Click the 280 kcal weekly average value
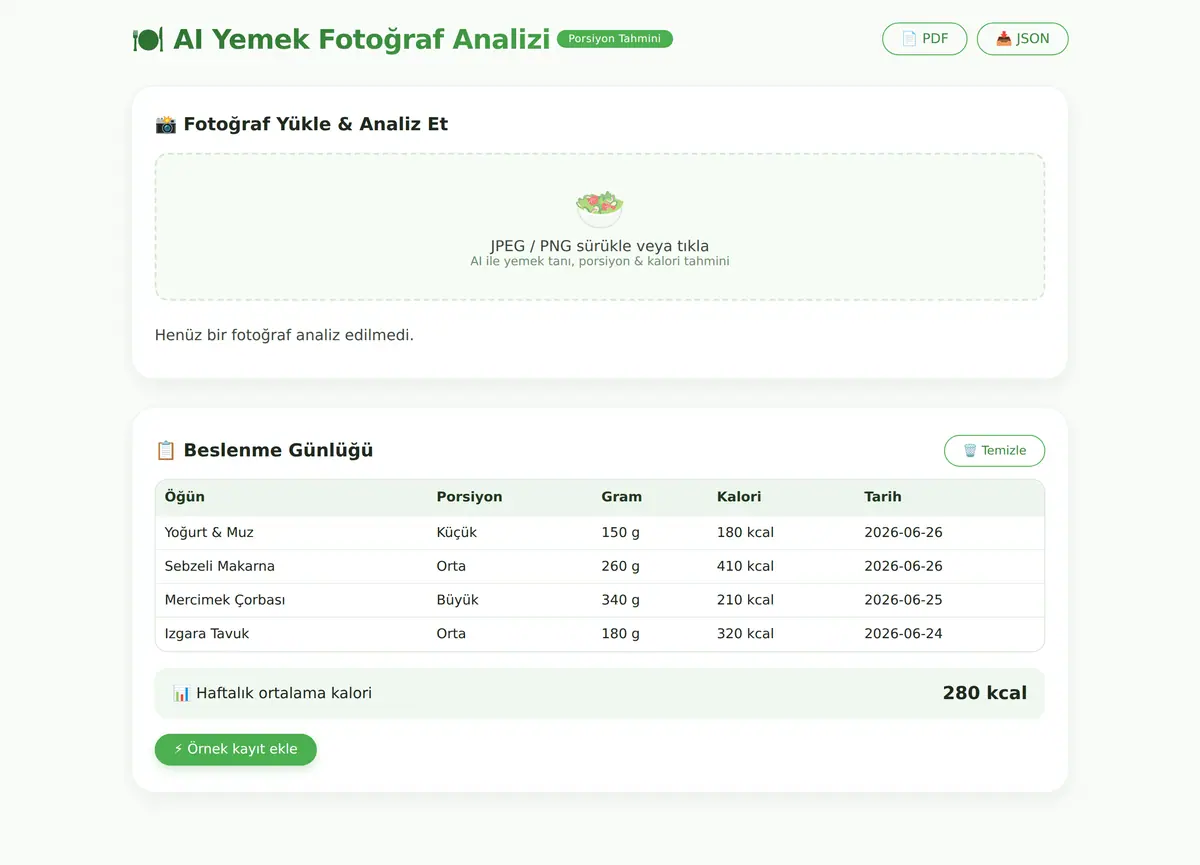The width and height of the screenshot is (1200, 865). [x=985, y=693]
